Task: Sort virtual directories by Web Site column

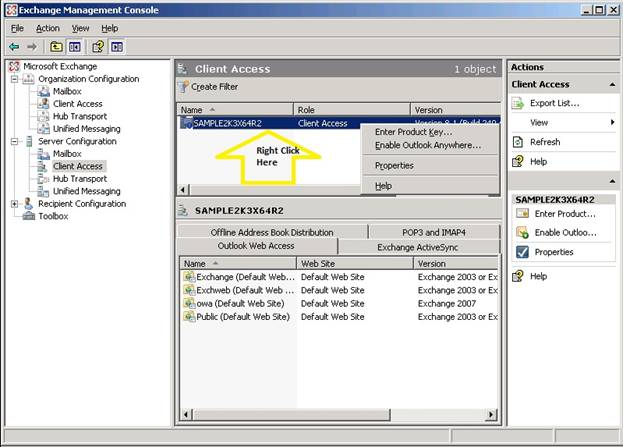Action: [355, 263]
